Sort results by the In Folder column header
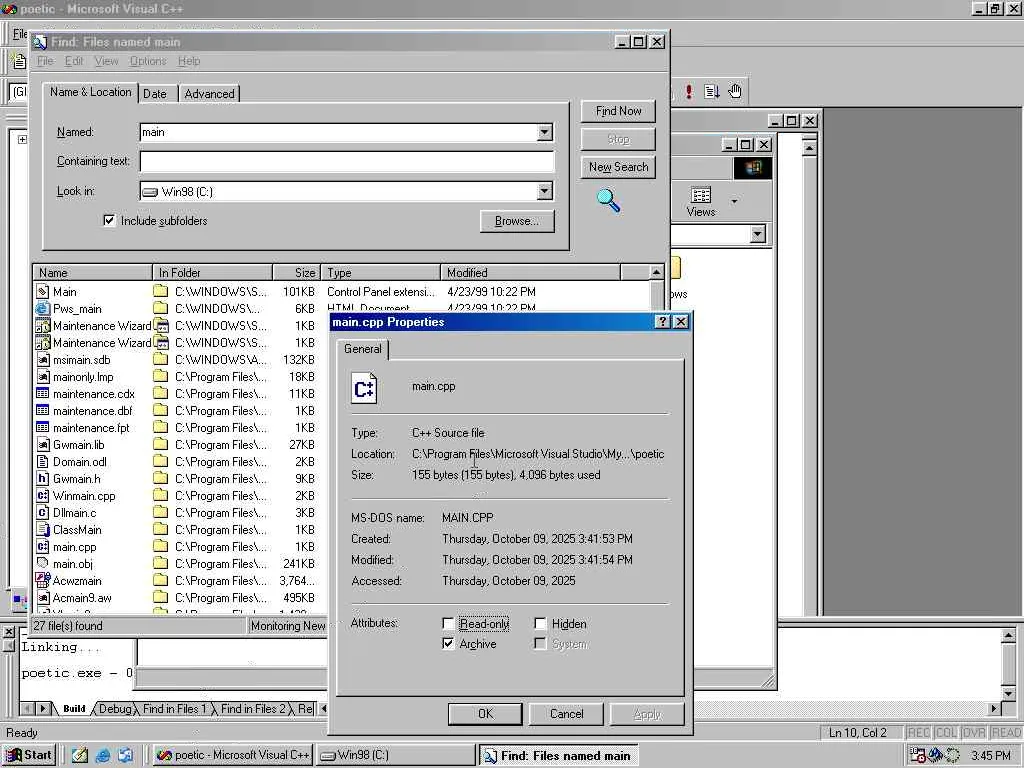The image size is (1024, 768). click(x=212, y=272)
